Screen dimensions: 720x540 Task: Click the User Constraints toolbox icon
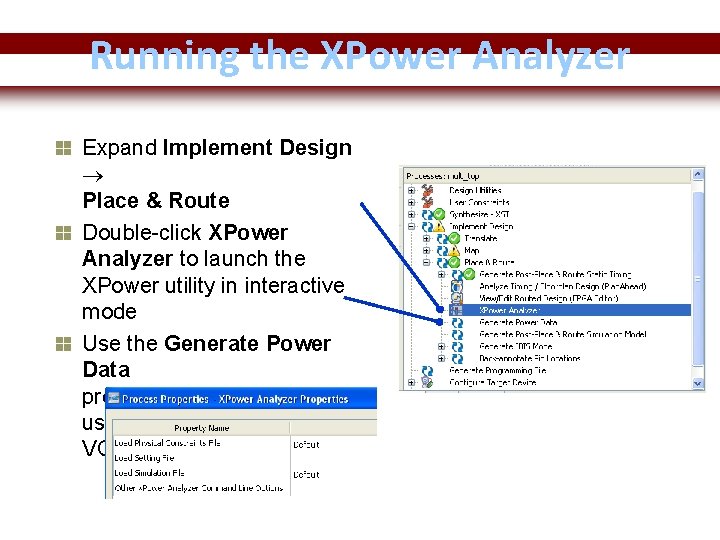click(x=428, y=202)
